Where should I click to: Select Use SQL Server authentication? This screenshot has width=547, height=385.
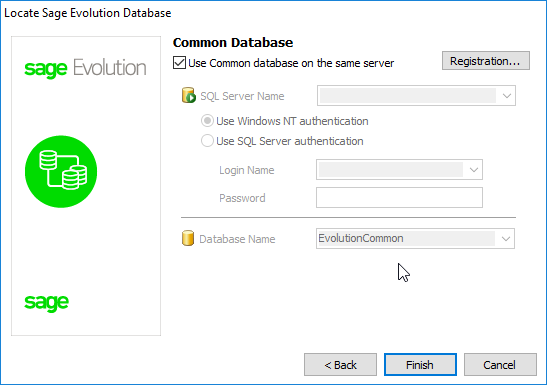pos(207,141)
